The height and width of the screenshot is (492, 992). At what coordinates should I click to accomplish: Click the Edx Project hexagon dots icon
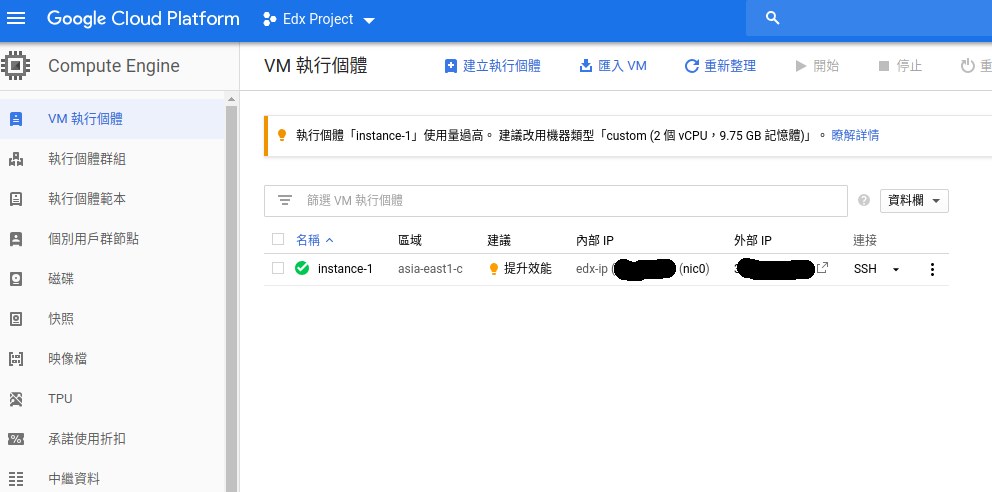click(x=270, y=19)
